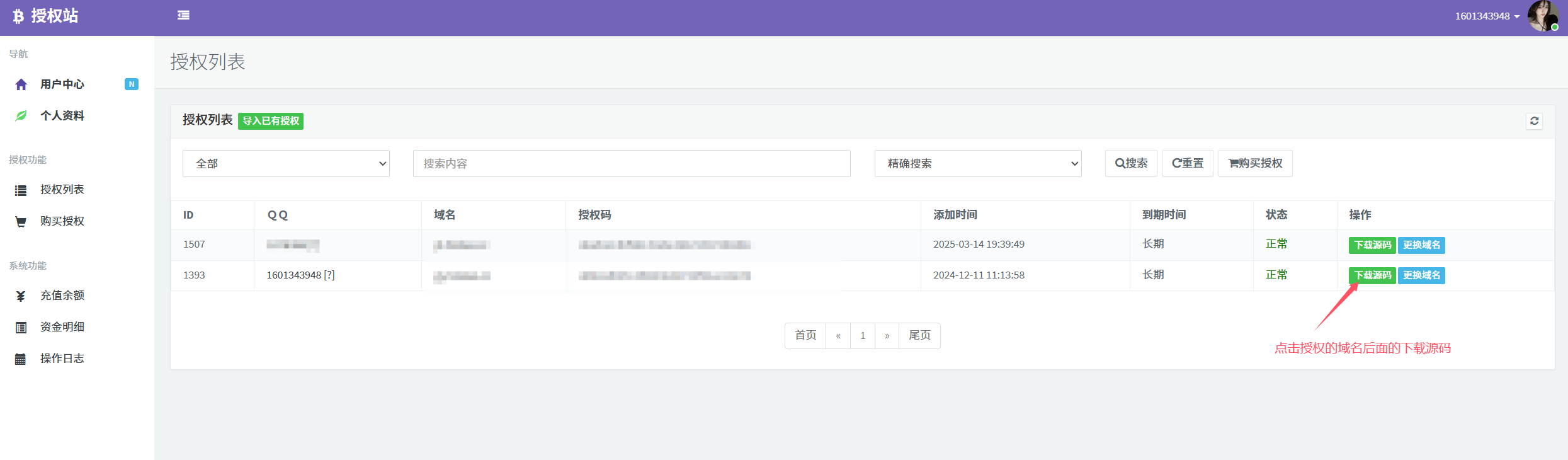
Task: Click the cart icon beside 购买授权 in sidebar
Action: 21,222
